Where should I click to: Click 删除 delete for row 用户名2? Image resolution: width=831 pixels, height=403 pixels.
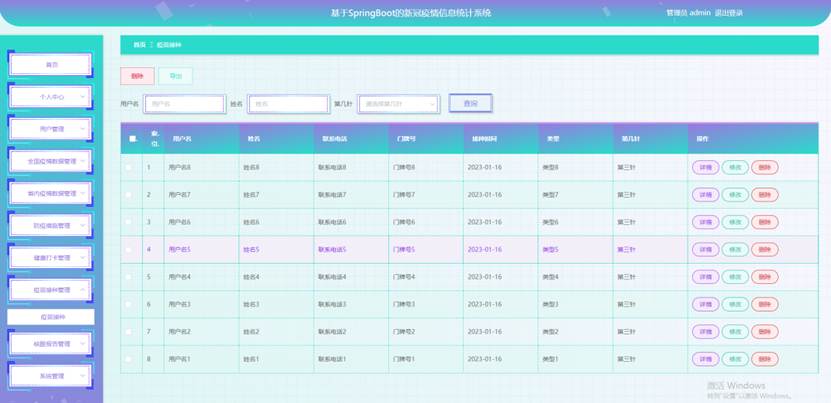pos(765,332)
